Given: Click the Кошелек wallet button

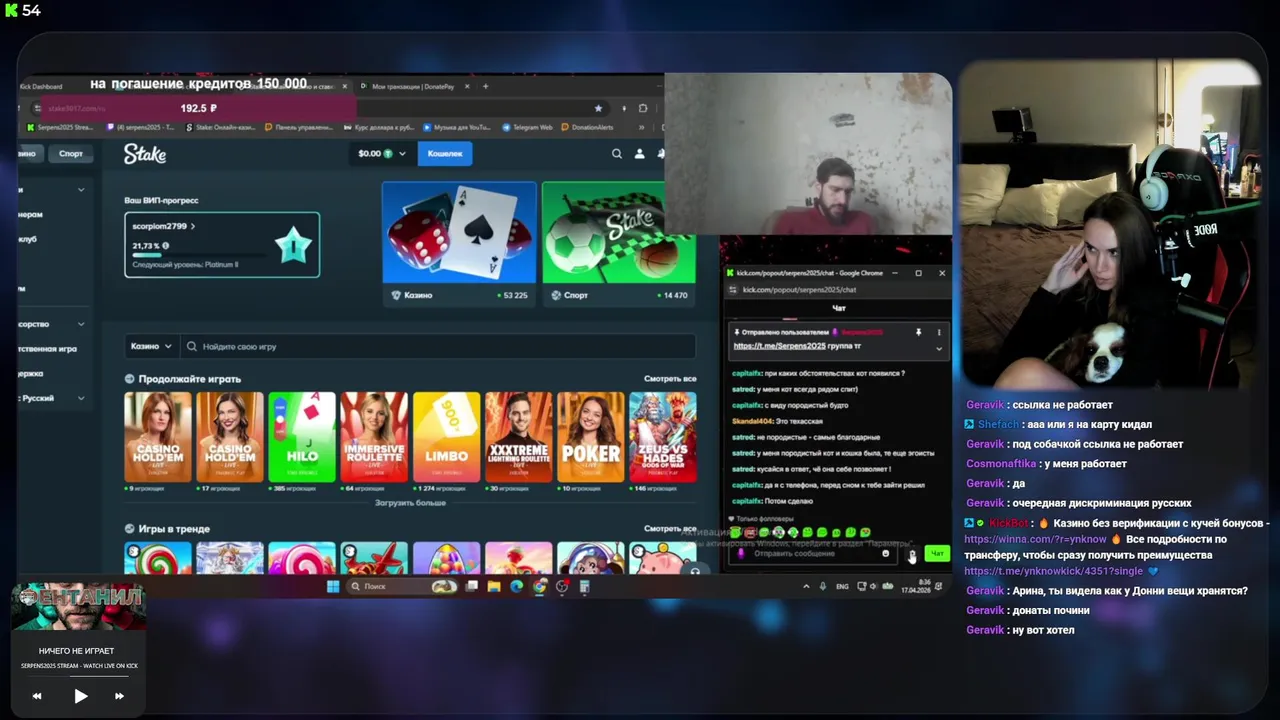Looking at the screenshot, I should click(x=445, y=154).
